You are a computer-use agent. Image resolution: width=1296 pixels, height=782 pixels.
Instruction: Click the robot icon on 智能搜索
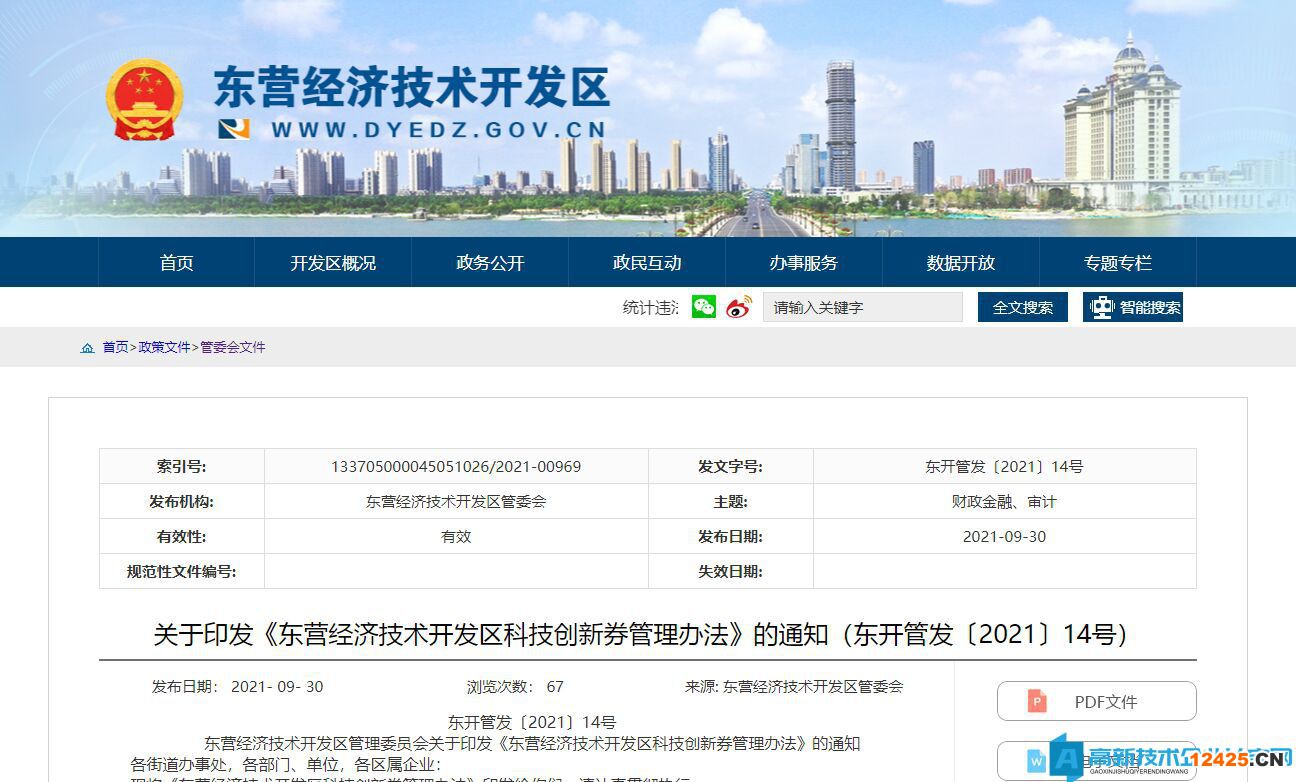[1101, 307]
